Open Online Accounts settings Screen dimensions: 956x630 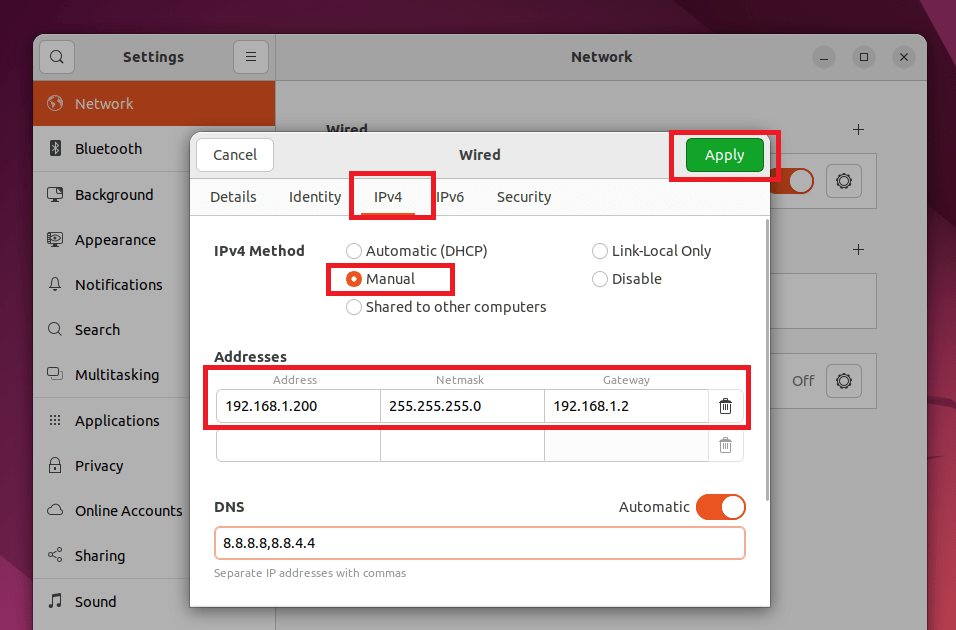(x=125, y=510)
